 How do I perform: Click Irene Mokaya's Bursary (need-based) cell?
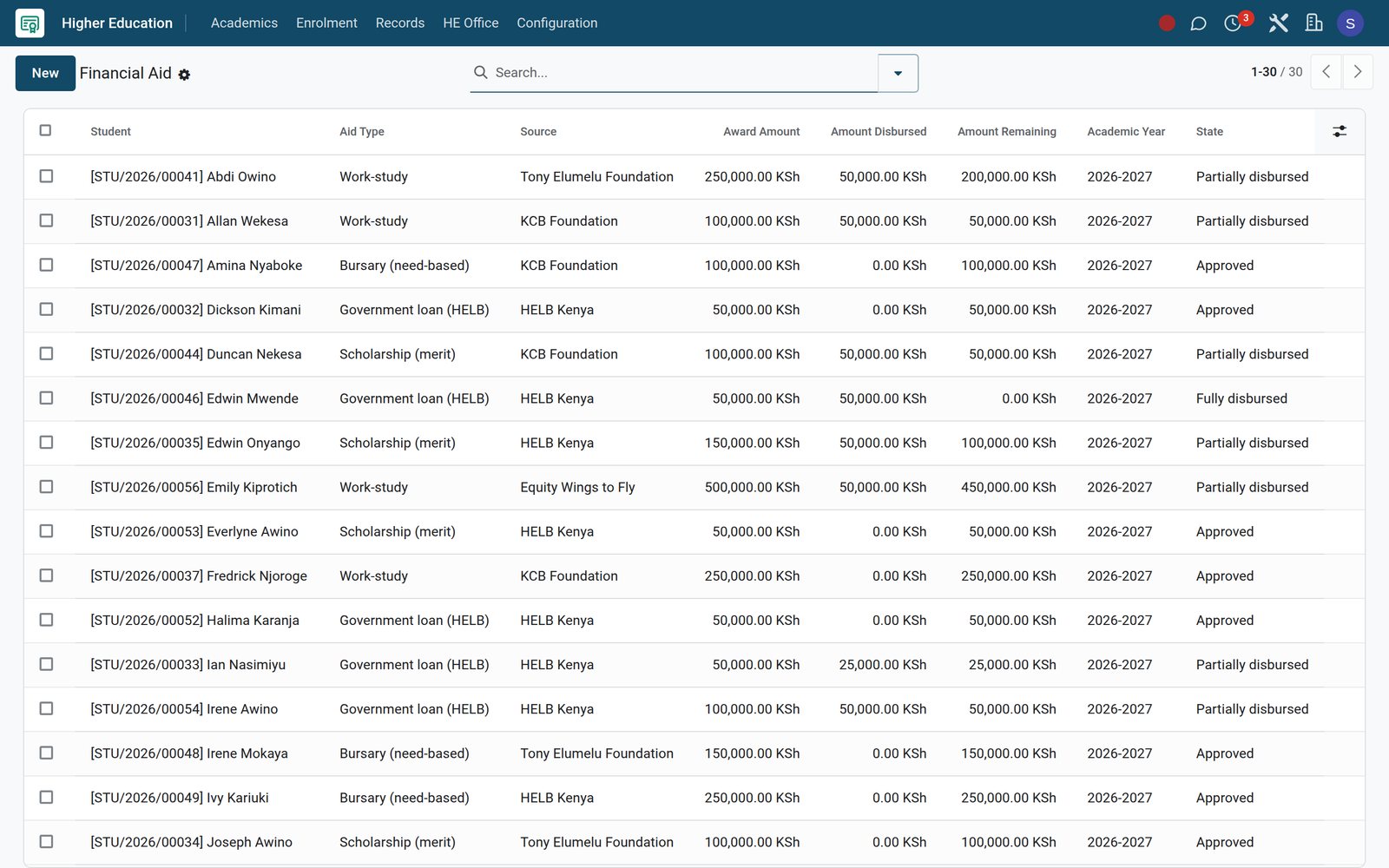(404, 753)
